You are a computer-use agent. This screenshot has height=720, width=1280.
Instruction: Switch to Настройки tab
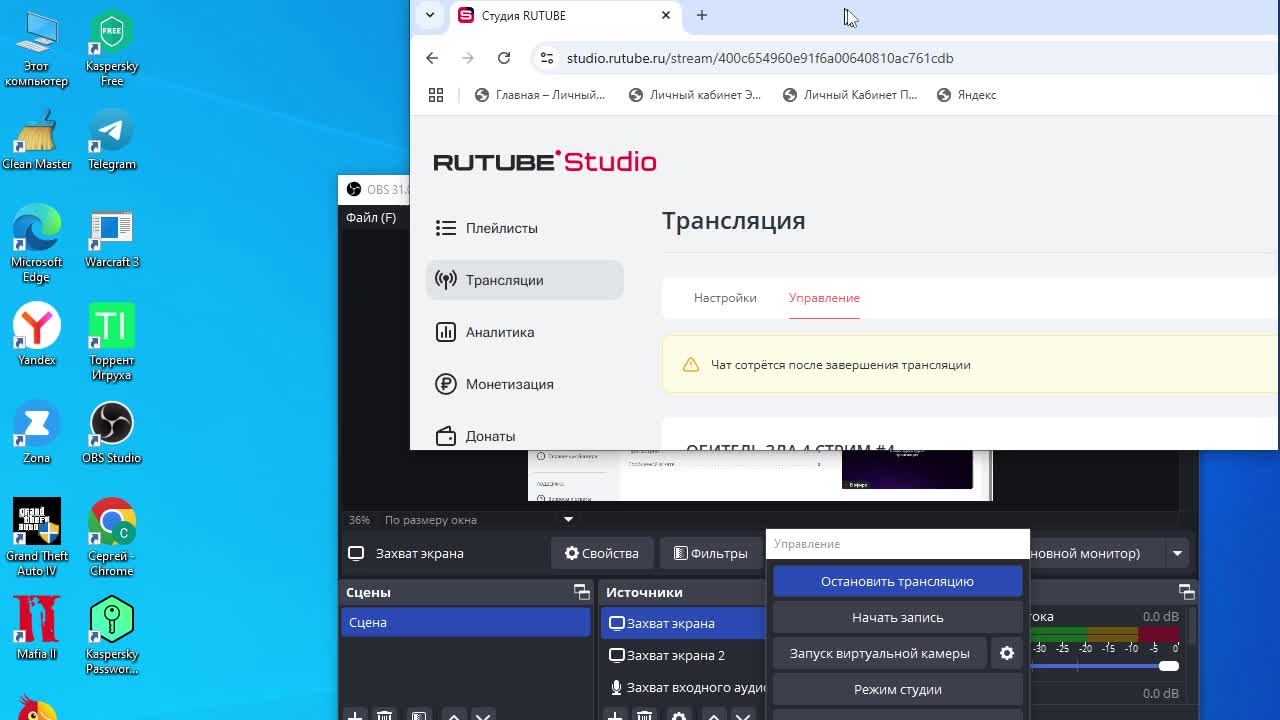(x=725, y=298)
